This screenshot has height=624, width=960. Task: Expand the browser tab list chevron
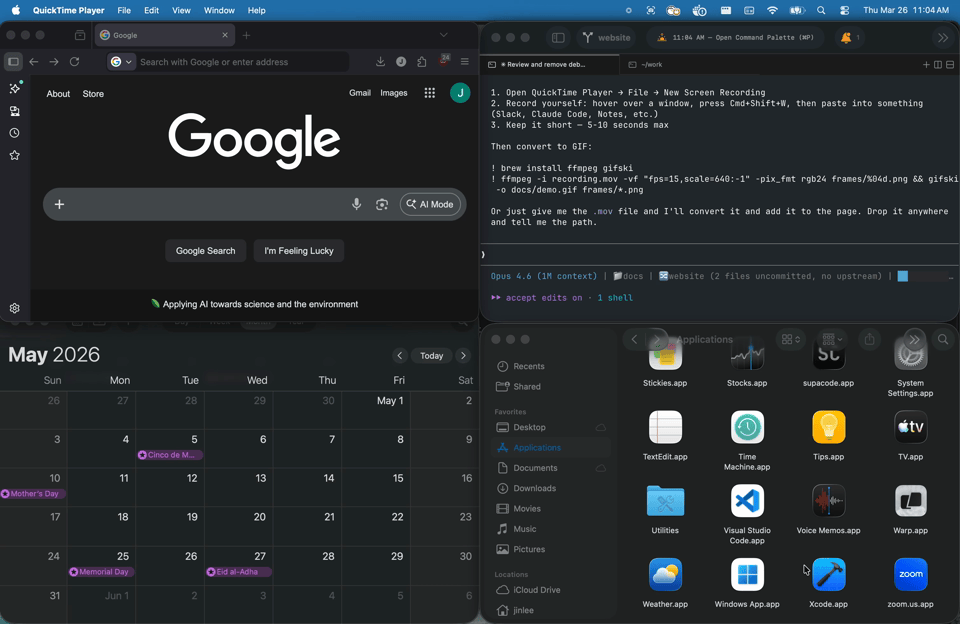[444, 35]
